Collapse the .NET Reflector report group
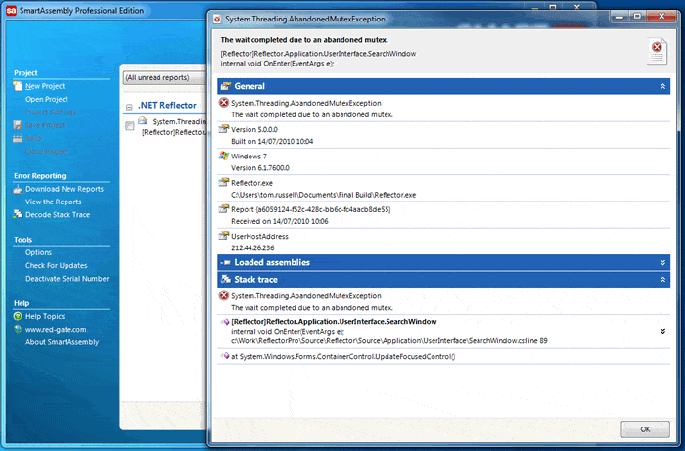 pyautogui.click(x=130, y=105)
